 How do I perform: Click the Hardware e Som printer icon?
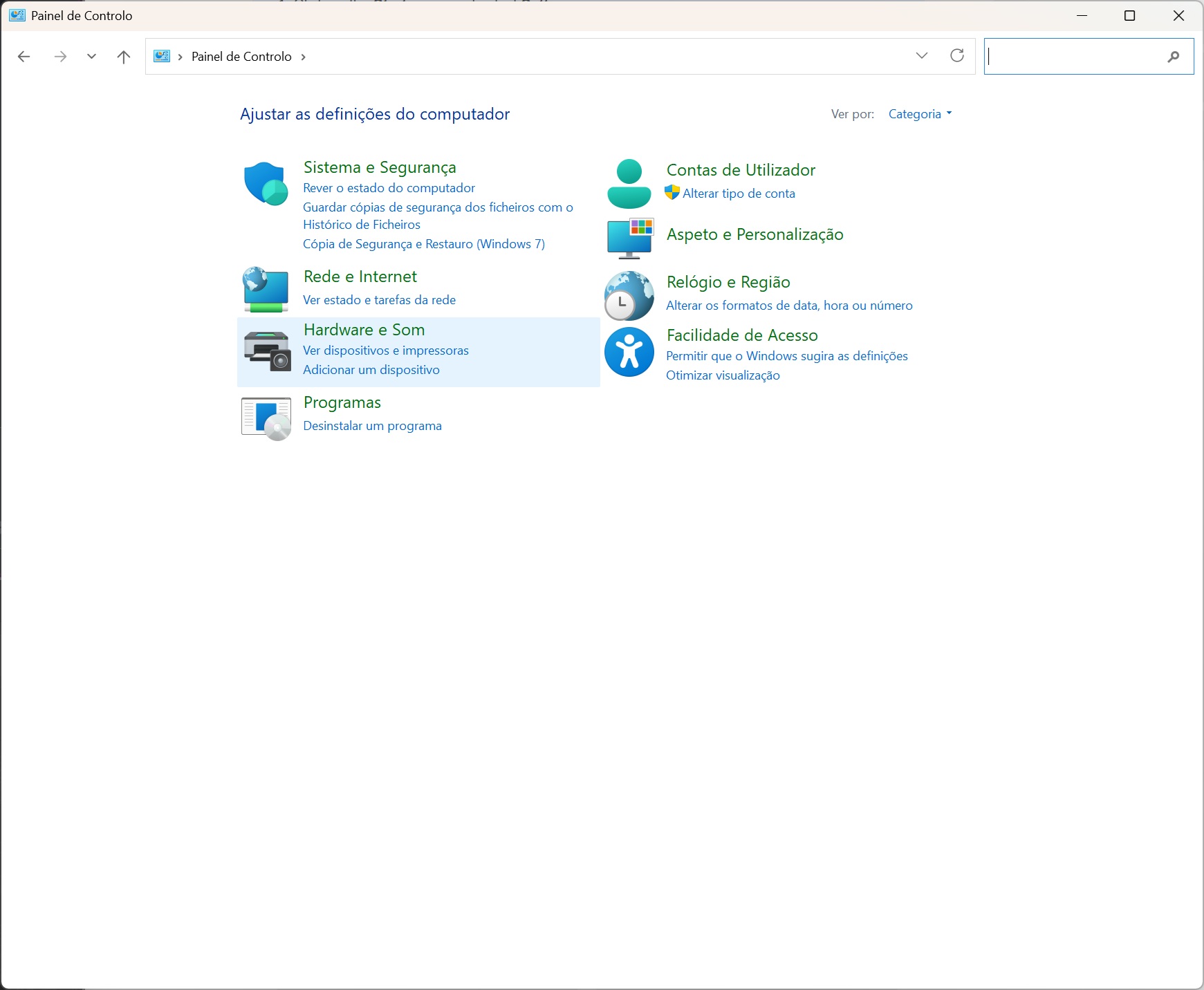pos(267,351)
